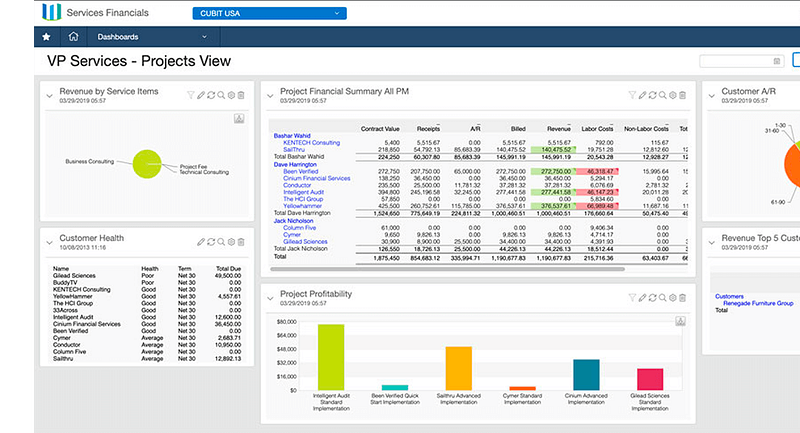Viewport: 800px width, 433px height.
Task: Go to the home page icon
Action: click(x=74, y=37)
